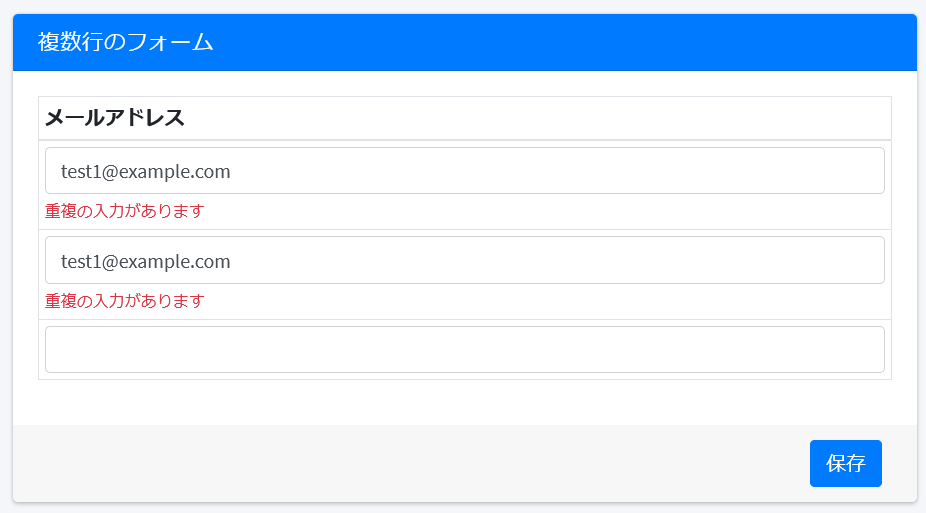
Task: Click the メールアドレス bold label
Action: (x=115, y=118)
